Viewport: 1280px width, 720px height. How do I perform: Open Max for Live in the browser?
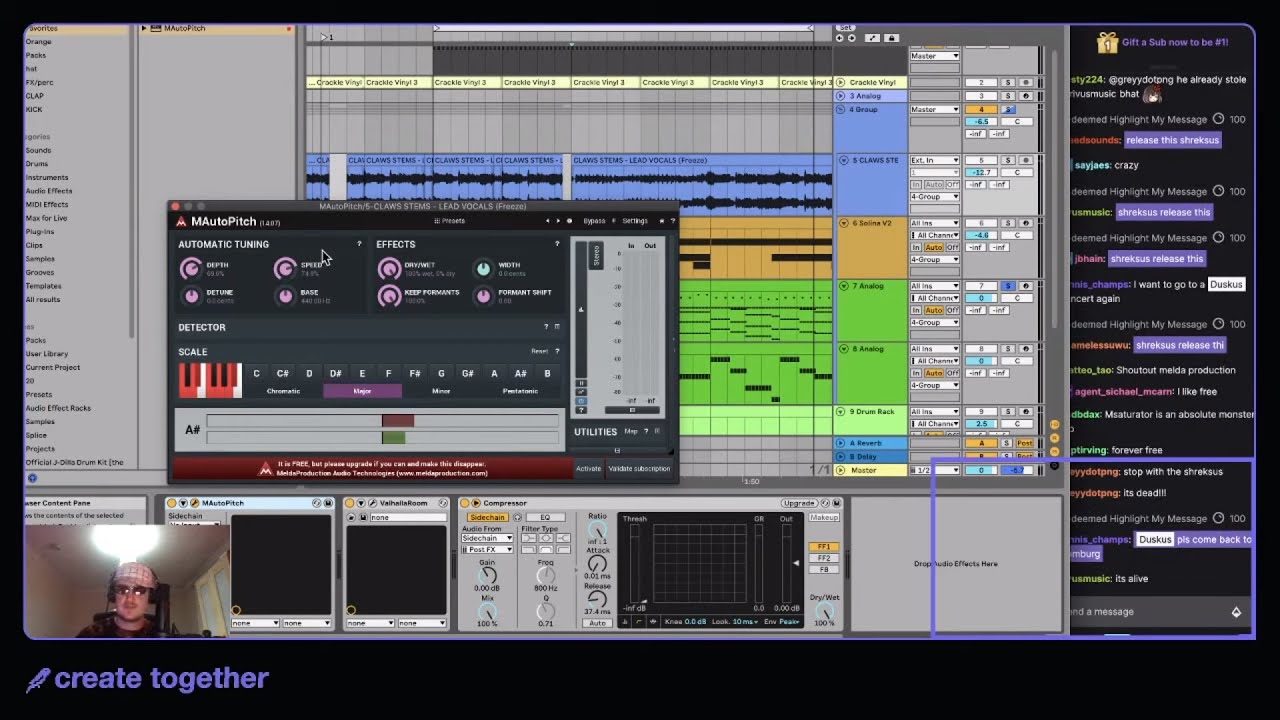pos(46,218)
